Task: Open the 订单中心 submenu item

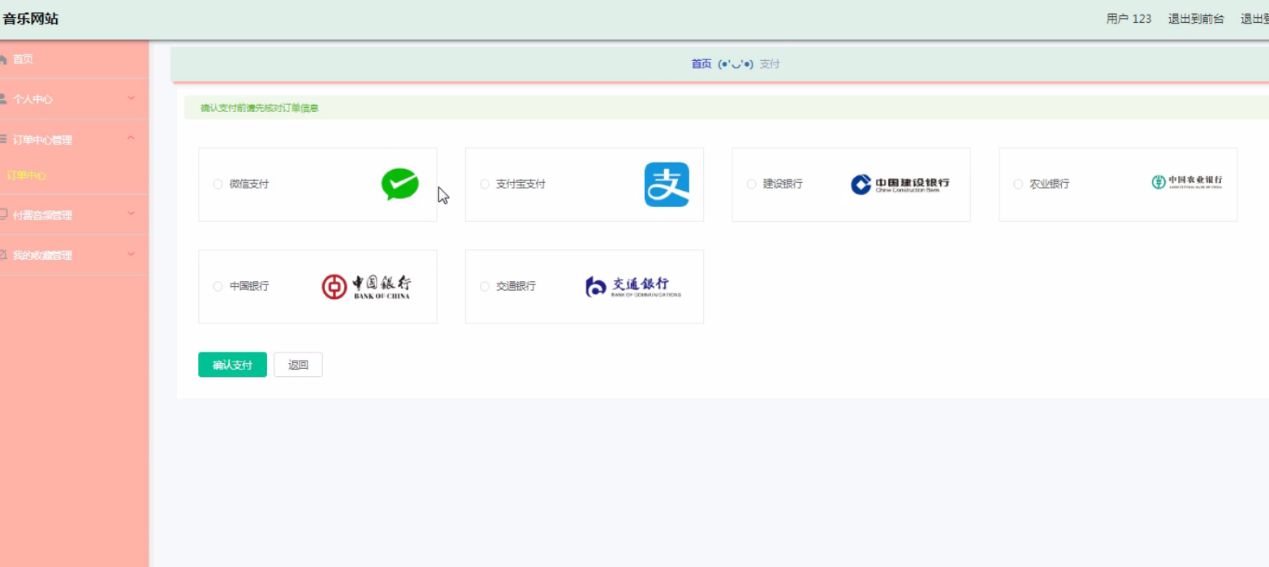Action: tap(74, 176)
